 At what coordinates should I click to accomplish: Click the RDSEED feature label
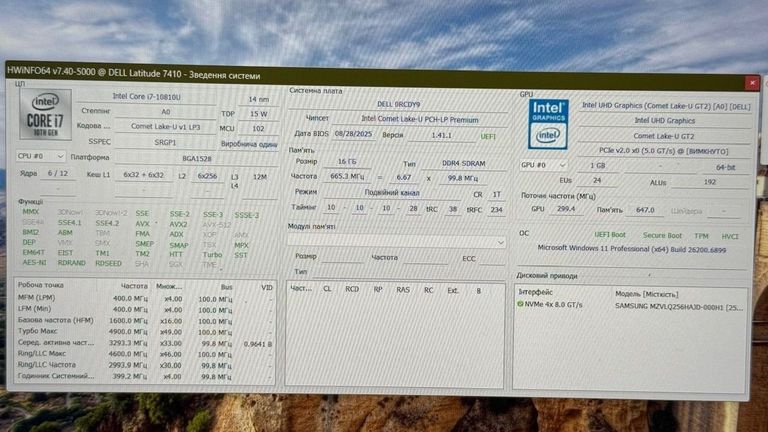(x=108, y=263)
